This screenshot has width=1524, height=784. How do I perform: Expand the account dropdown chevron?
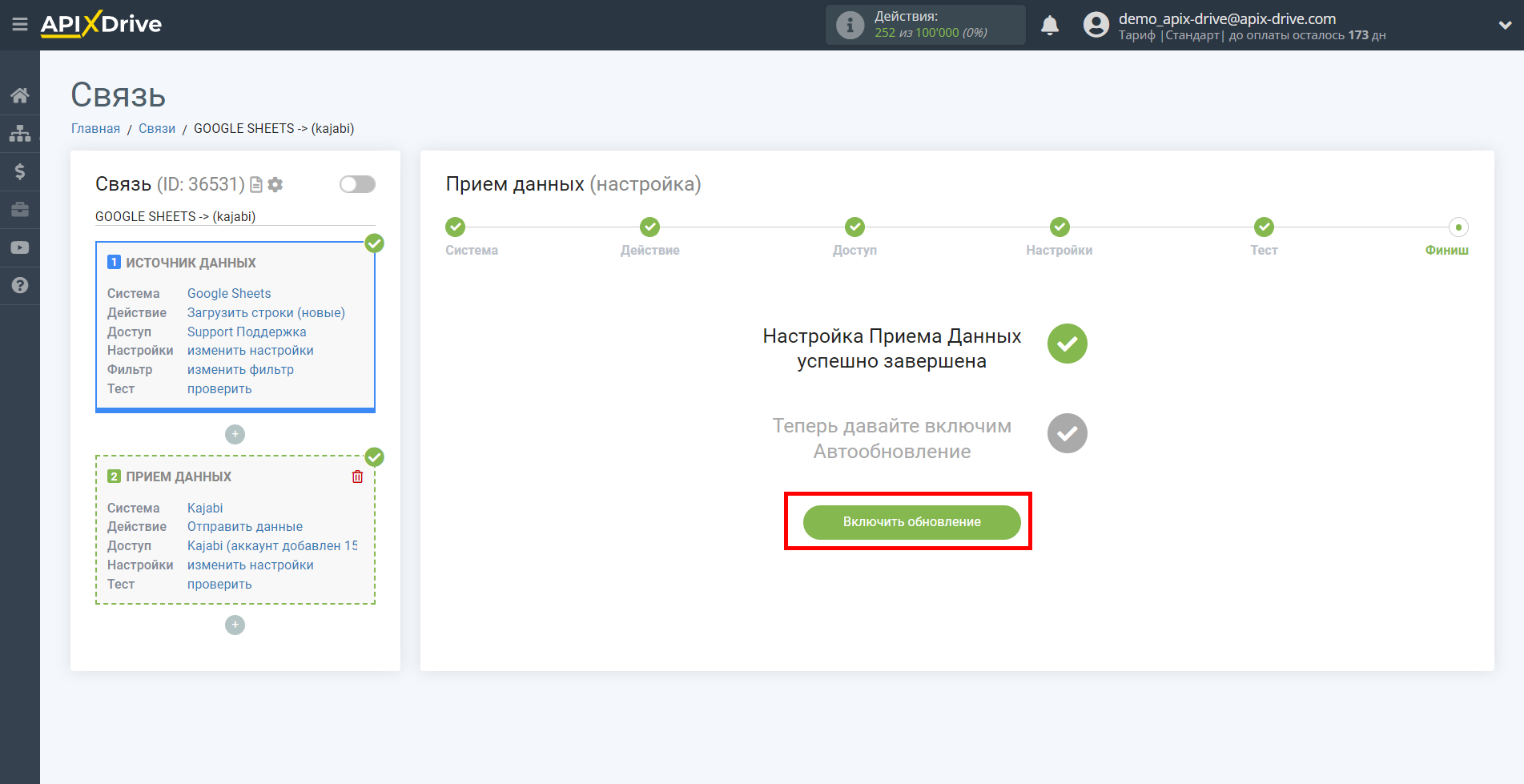(1505, 25)
